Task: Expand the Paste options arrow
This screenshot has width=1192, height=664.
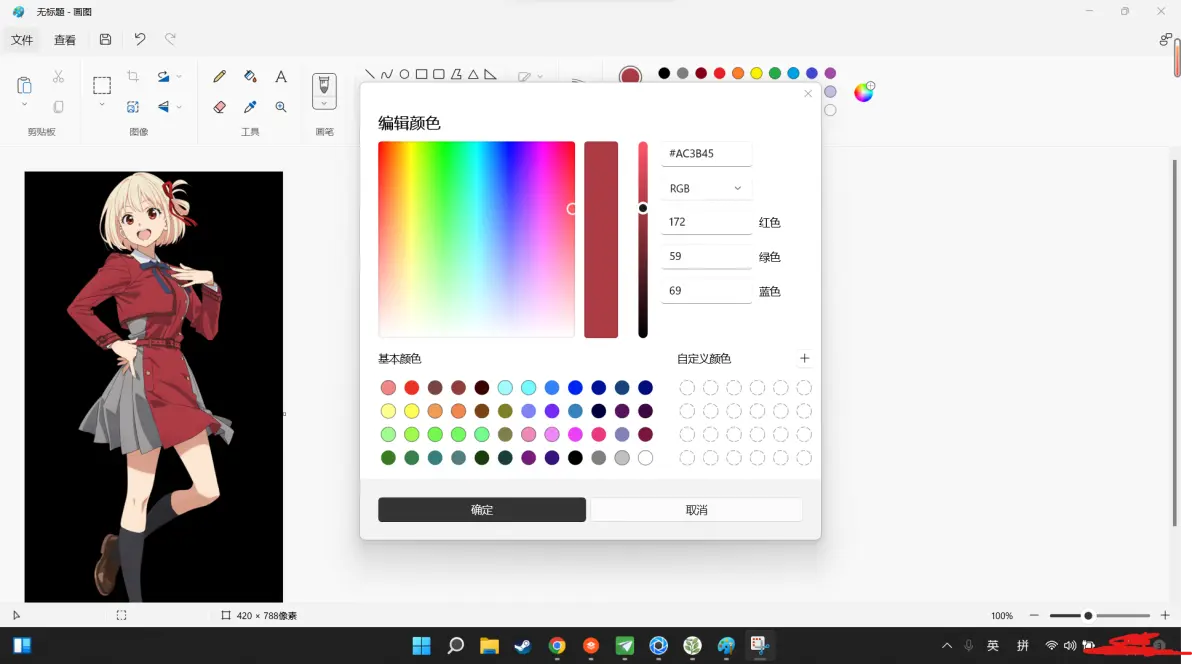Action: click(x=24, y=105)
